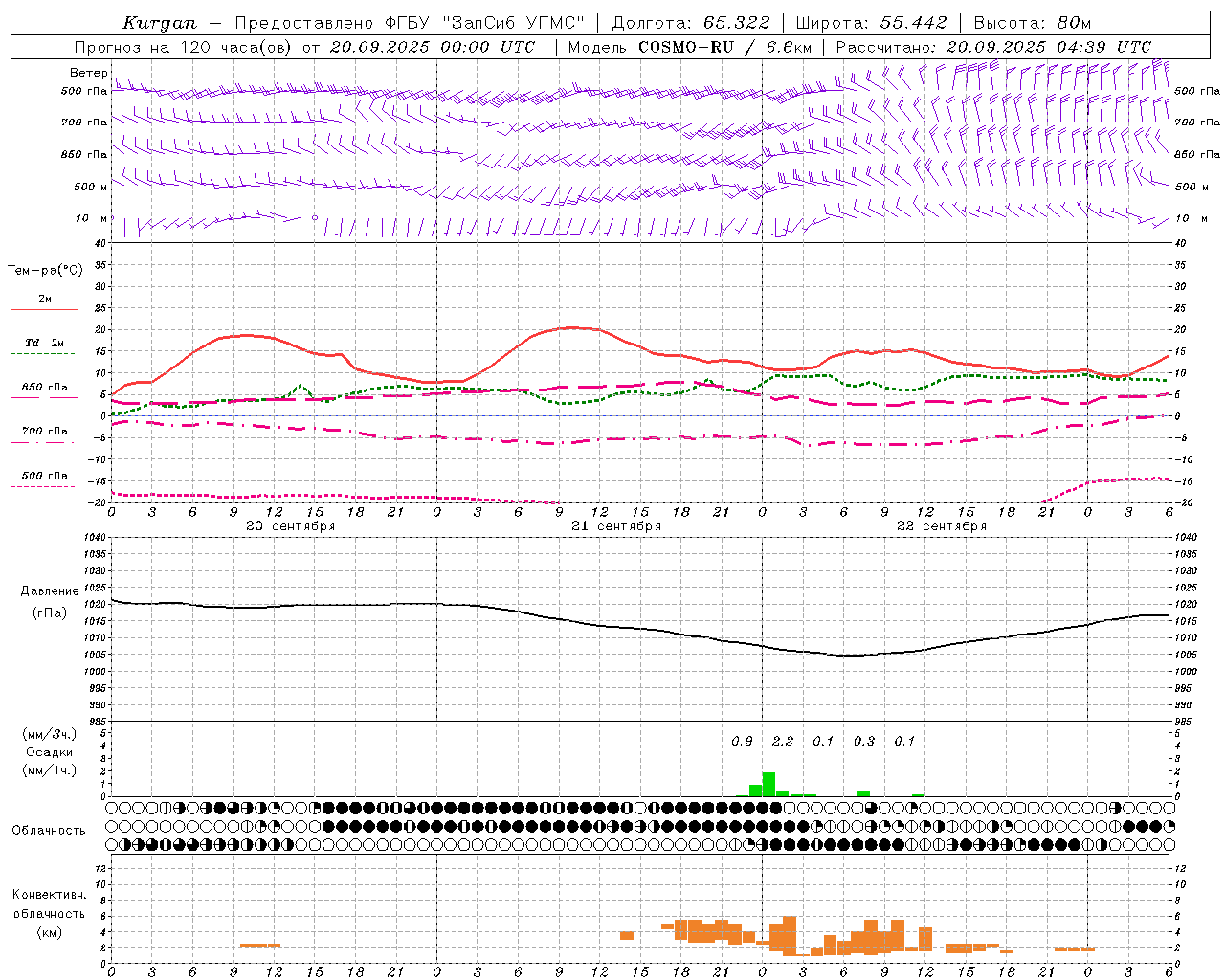
Task: Click the orange convective bar on 20 сентября
Action: click(x=260, y=946)
